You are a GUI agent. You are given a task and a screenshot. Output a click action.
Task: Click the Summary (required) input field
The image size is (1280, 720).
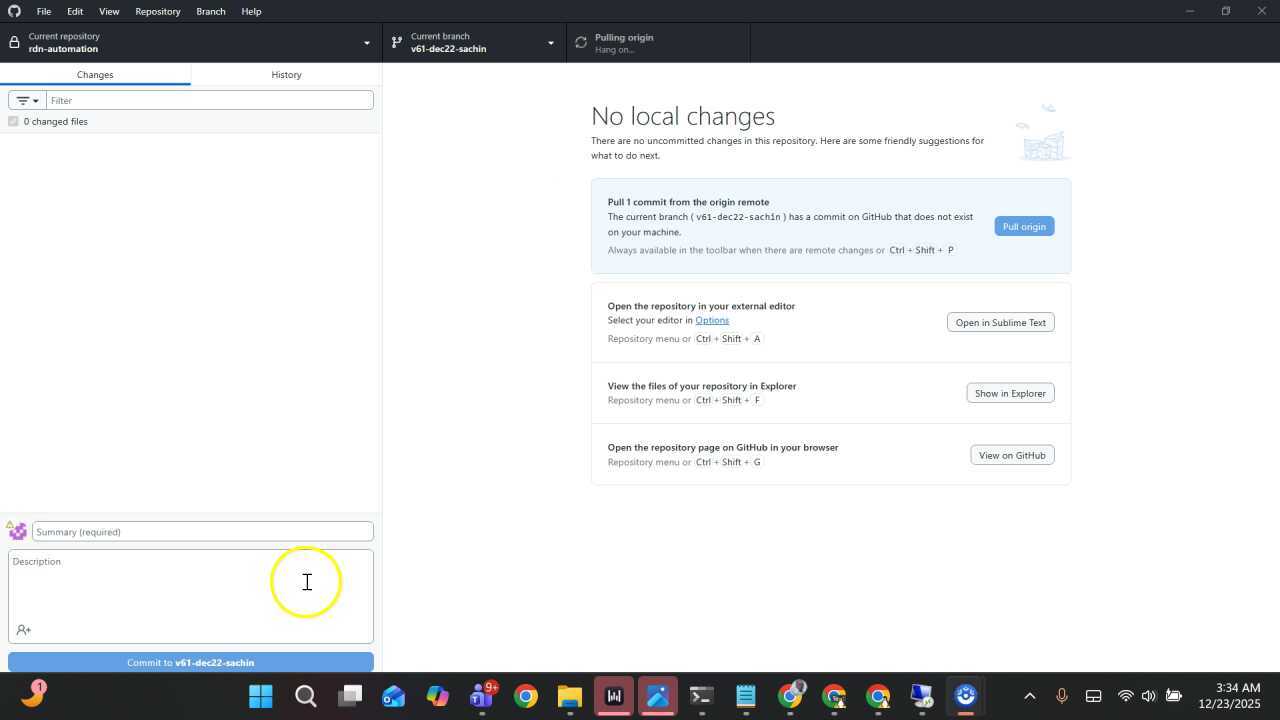point(202,532)
